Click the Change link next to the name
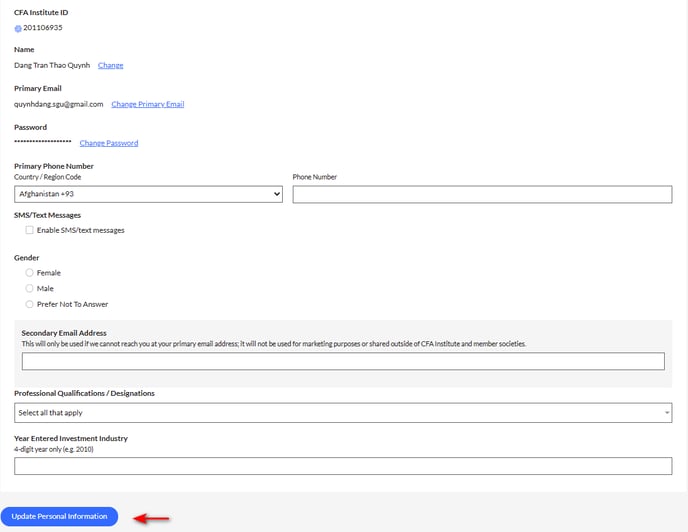Screen dimensions: 688x532 tap(111, 65)
